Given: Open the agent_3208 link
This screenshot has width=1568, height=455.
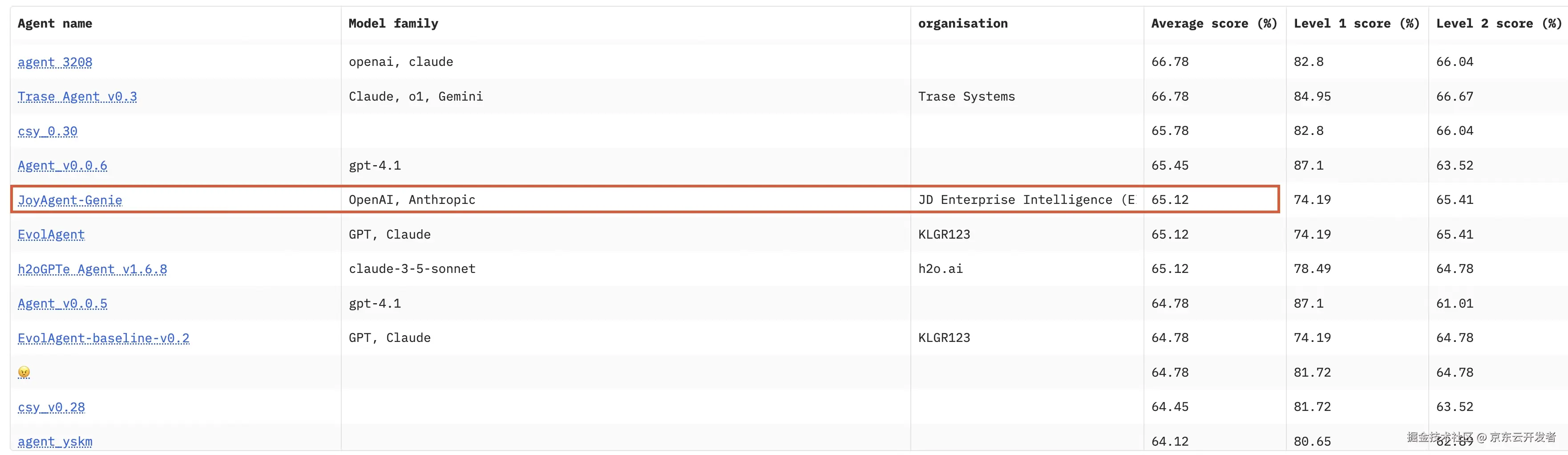Looking at the screenshot, I should pyautogui.click(x=55, y=62).
